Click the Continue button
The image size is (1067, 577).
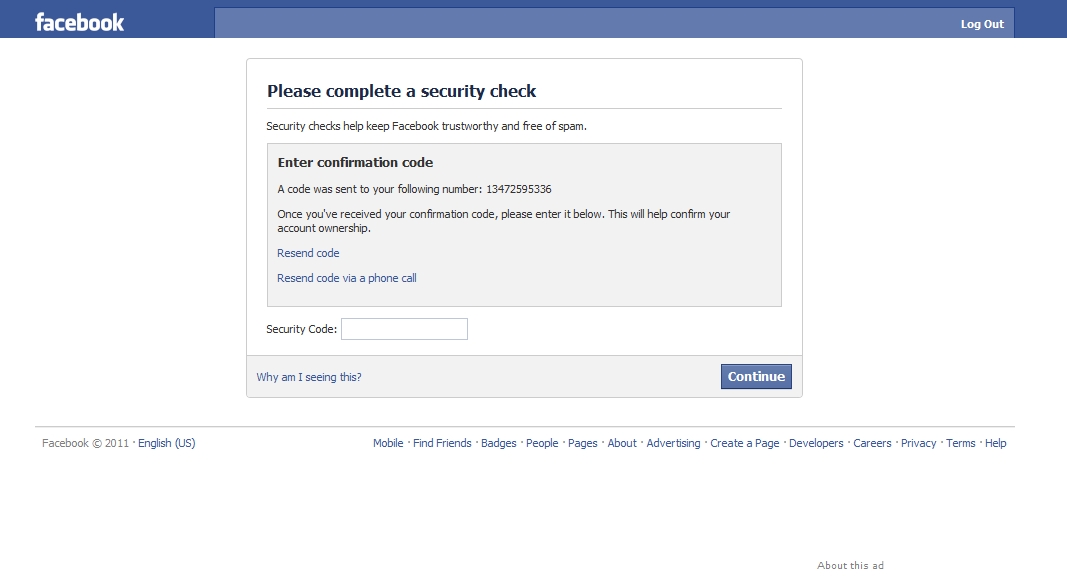point(756,376)
